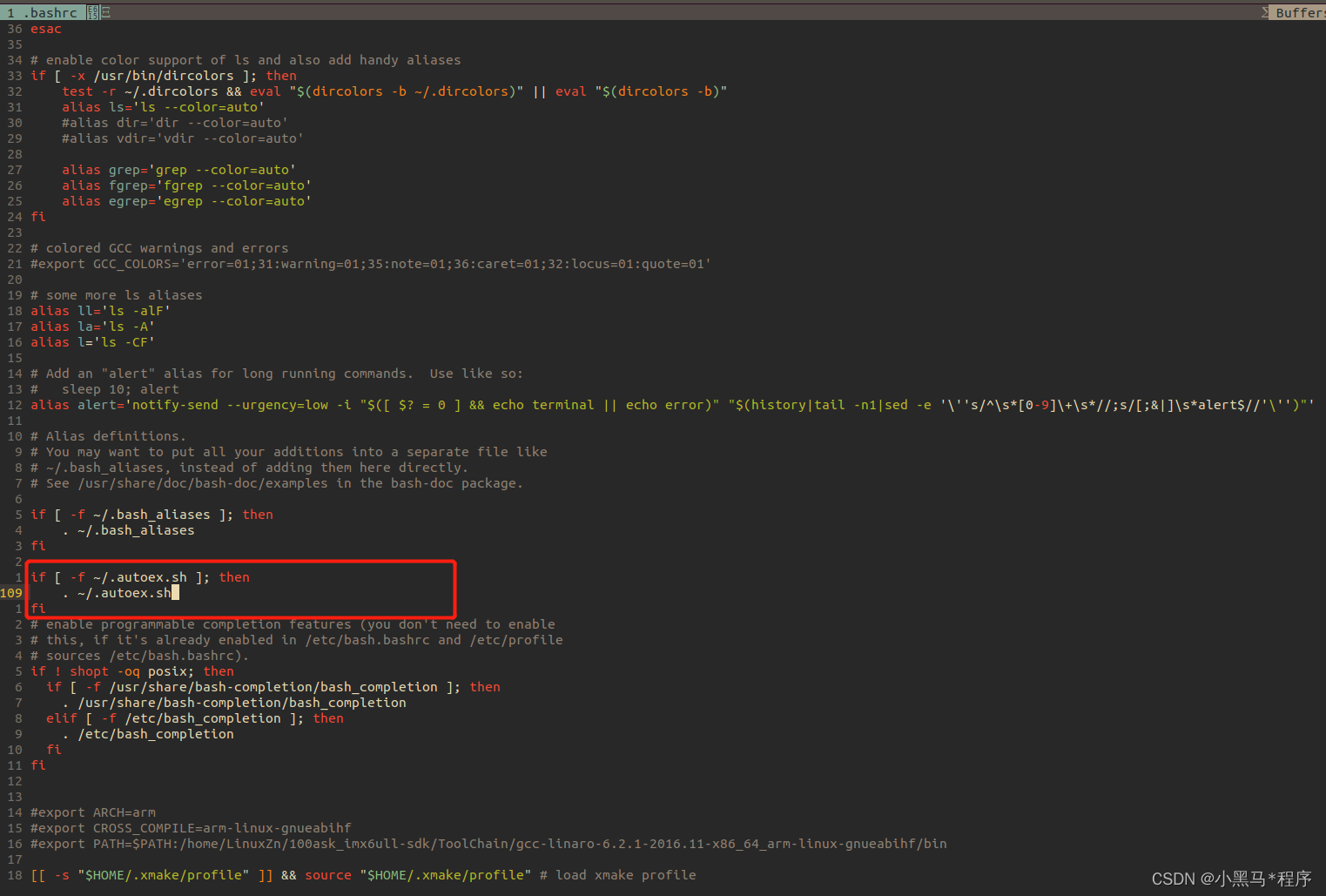This screenshot has width=1326, height=896.
Task: Click line alias la='ls -A'
Action: click(x=92, y=327)
